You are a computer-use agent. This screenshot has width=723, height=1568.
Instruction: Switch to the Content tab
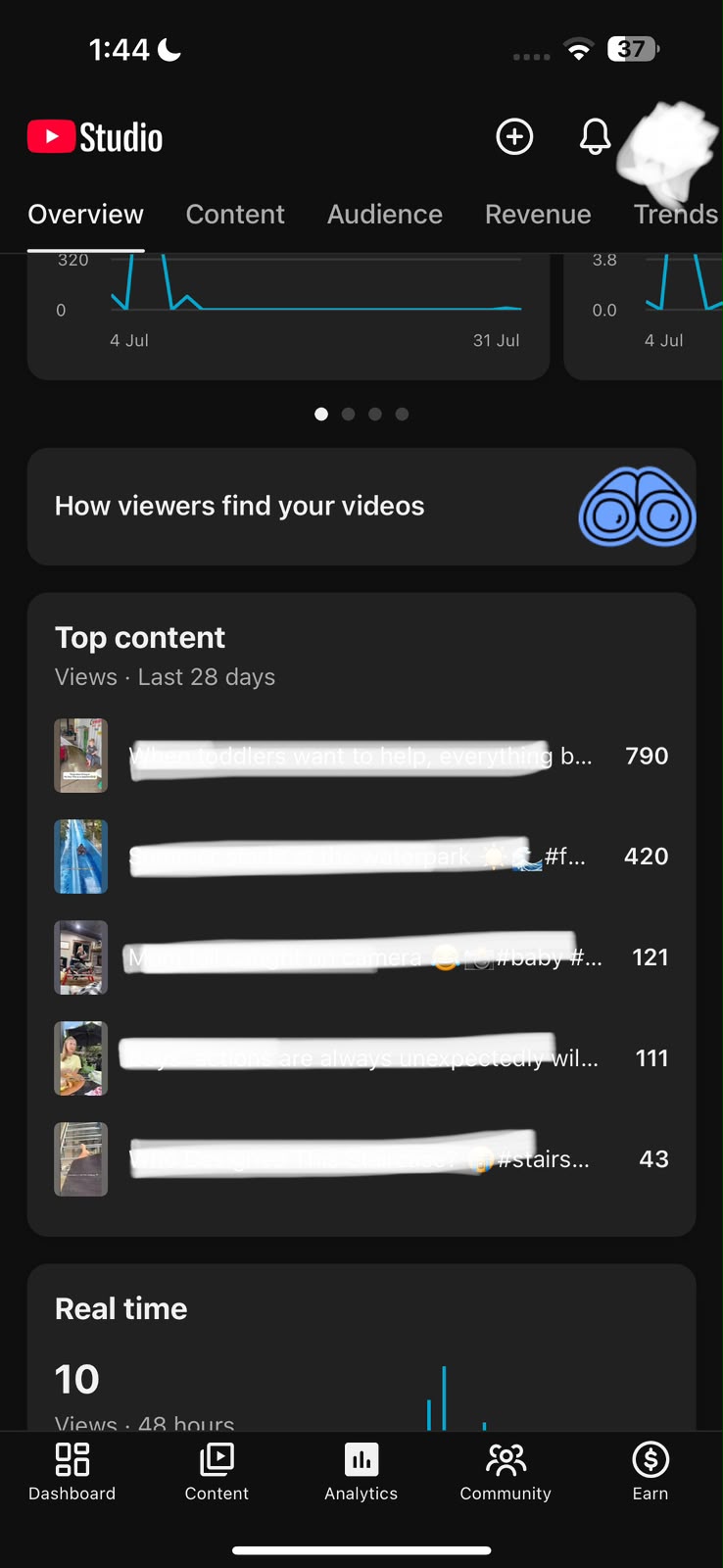[235, 215]
